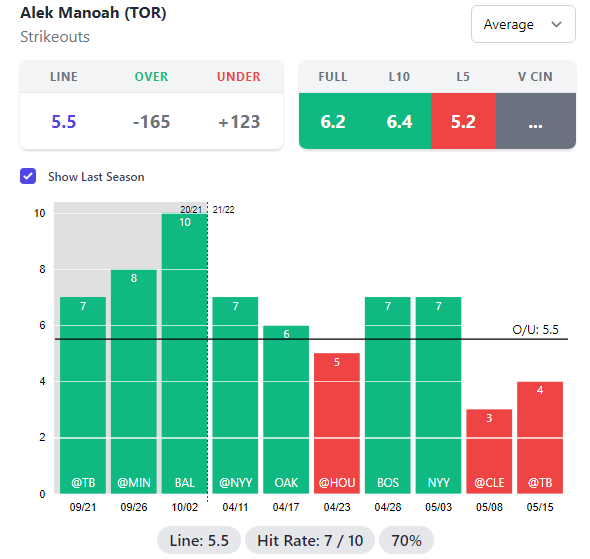Viewport: 590px width, 559px height.
Task: Click the UNDER column header
Action: click(x=239, y=77)
